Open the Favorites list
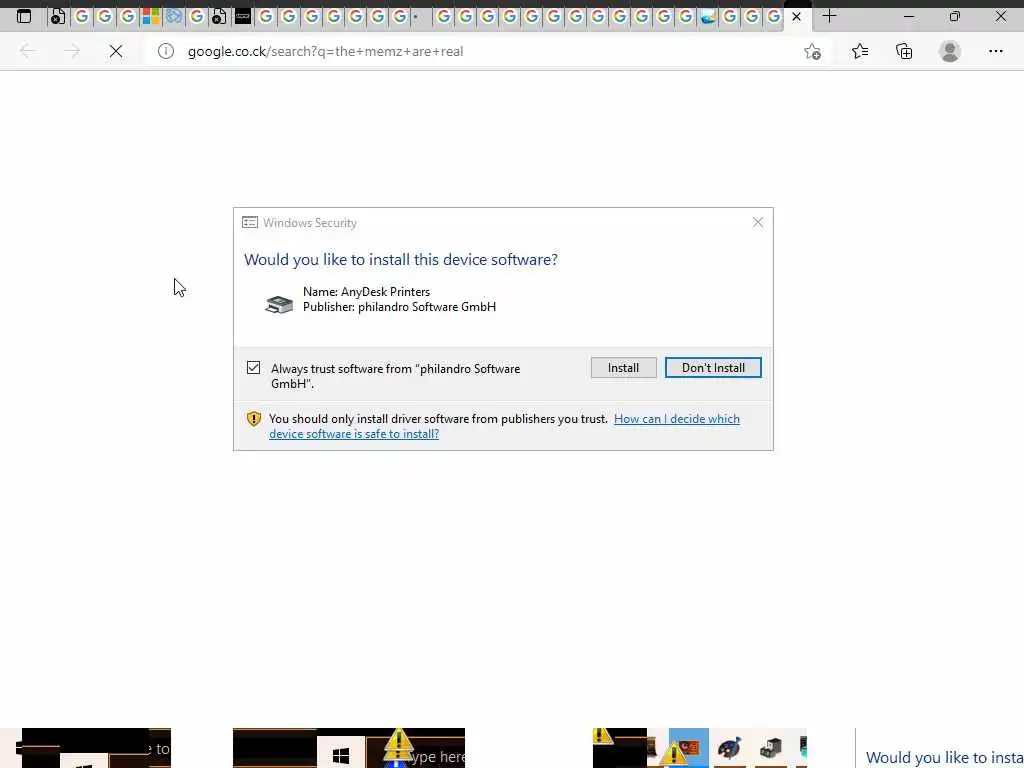The image size is (1024, 768). click(860, 51)
